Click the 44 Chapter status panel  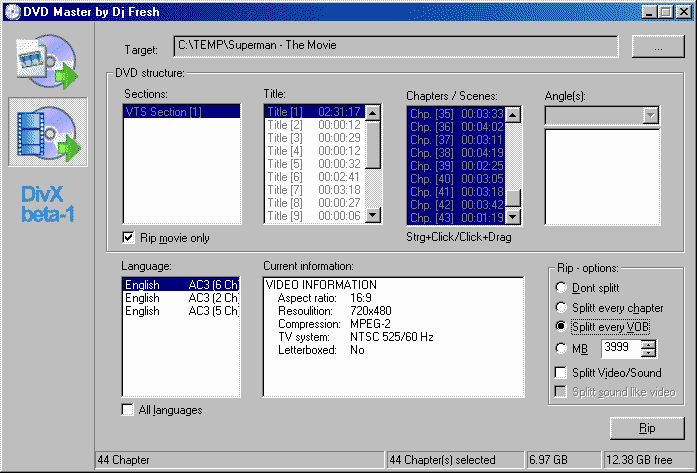tap(240, 460)
